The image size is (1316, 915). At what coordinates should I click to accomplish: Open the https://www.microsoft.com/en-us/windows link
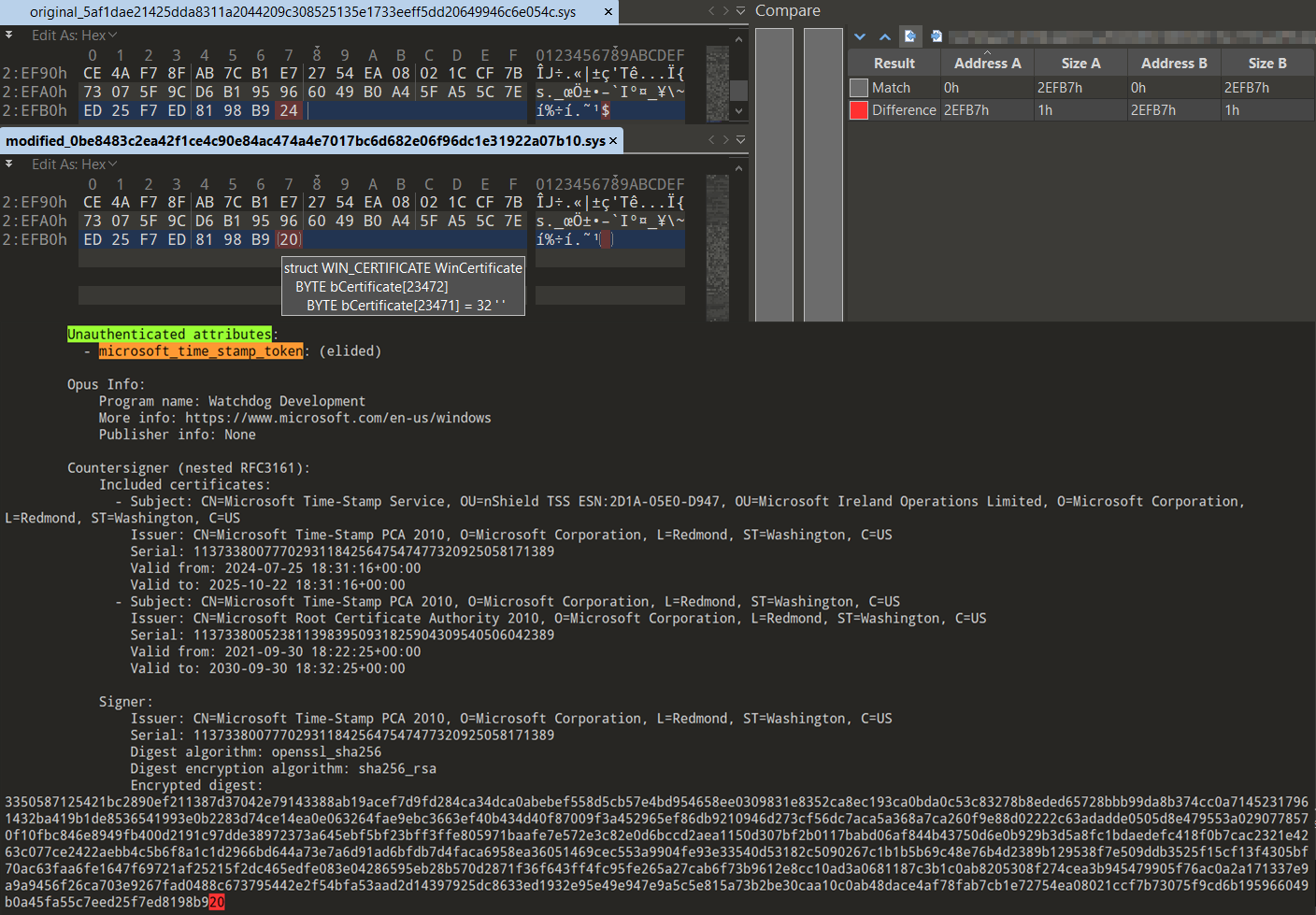tap(338, 418)
